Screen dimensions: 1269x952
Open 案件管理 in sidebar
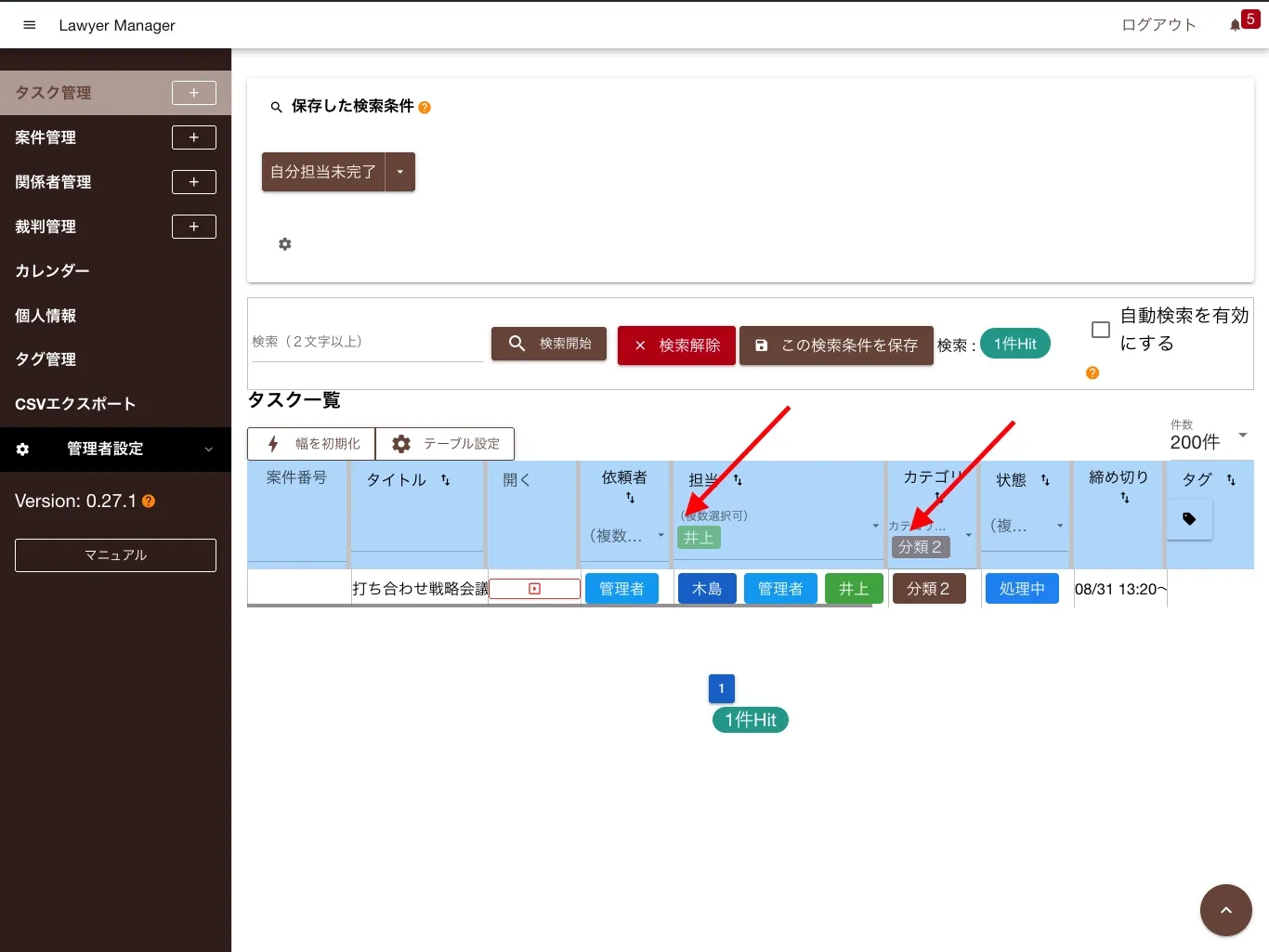46,137
